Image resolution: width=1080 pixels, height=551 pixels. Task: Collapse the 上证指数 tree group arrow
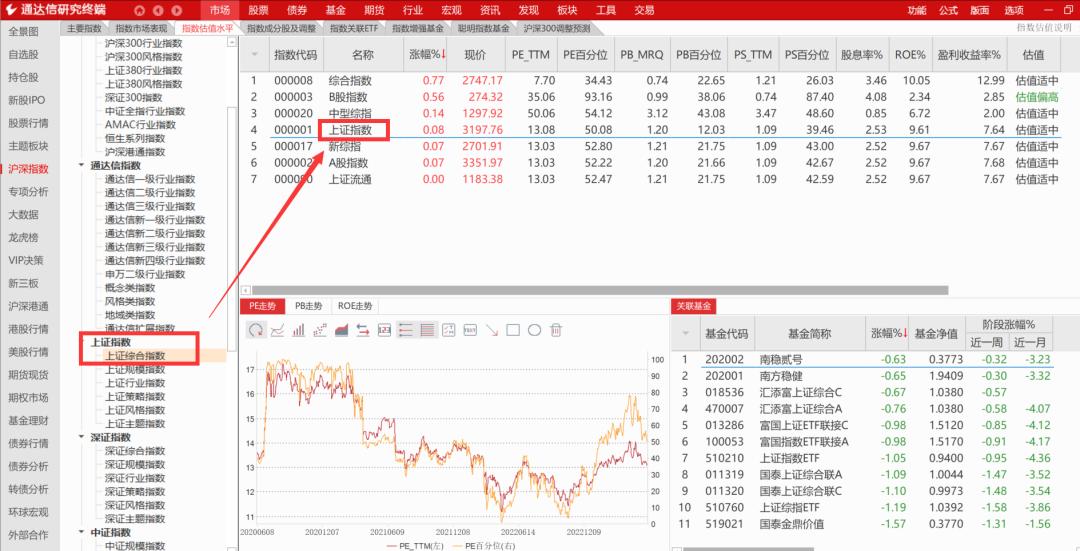coord(82,342)
